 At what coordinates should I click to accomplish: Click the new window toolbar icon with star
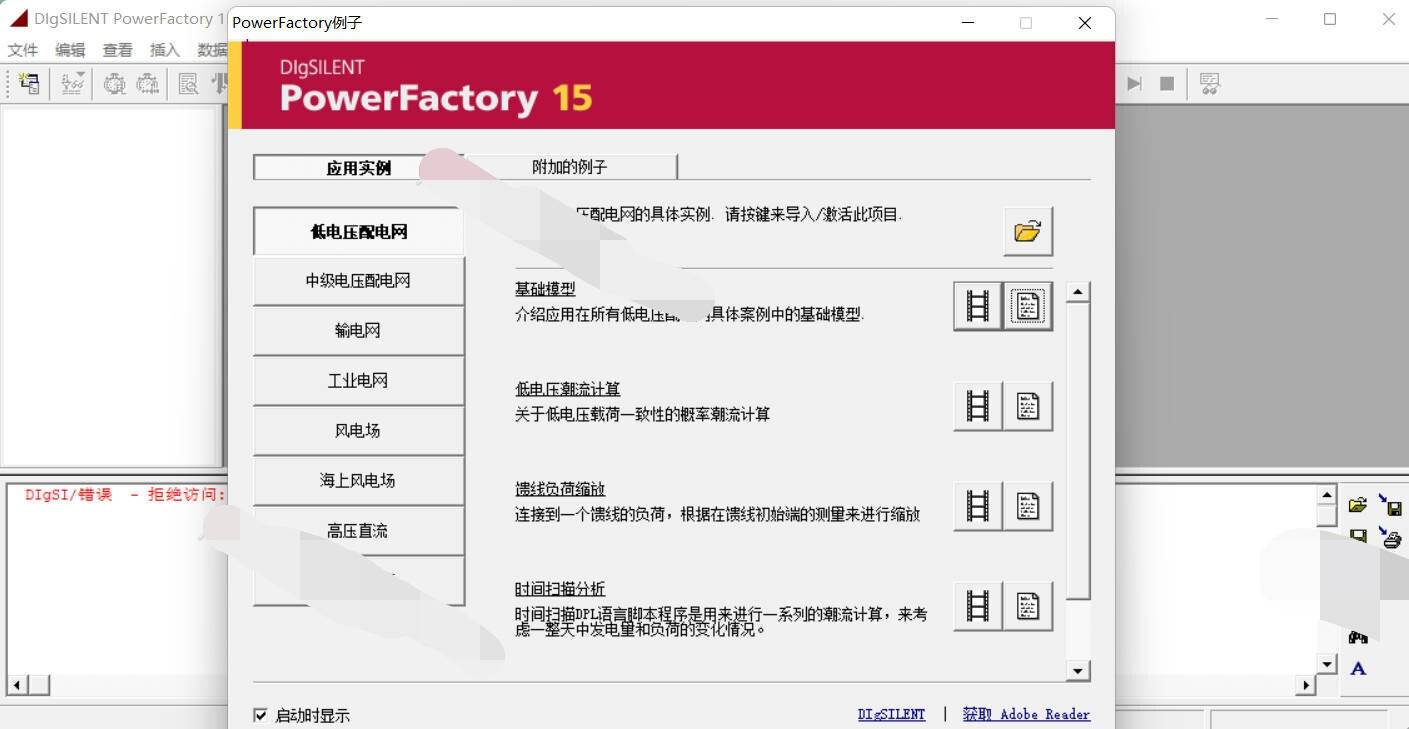(x=29, y=84)
